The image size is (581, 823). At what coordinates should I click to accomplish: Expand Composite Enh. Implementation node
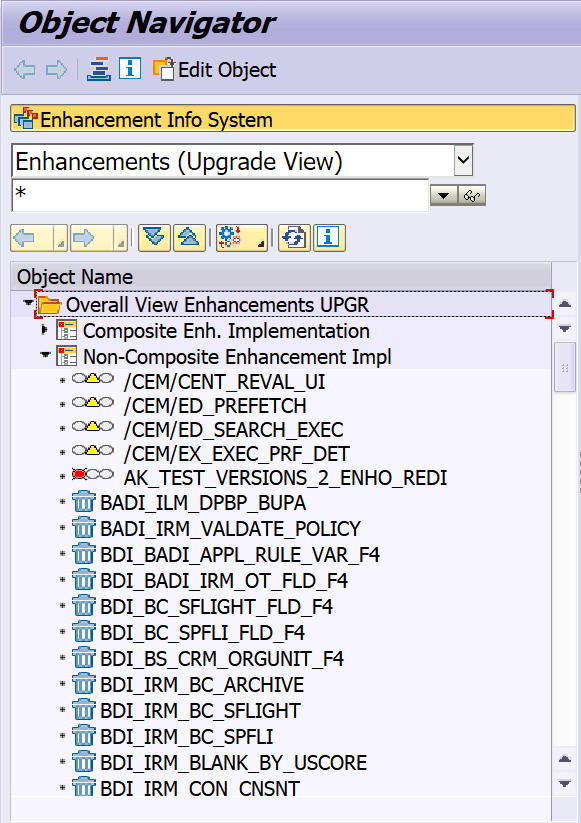tap(45, 330)
